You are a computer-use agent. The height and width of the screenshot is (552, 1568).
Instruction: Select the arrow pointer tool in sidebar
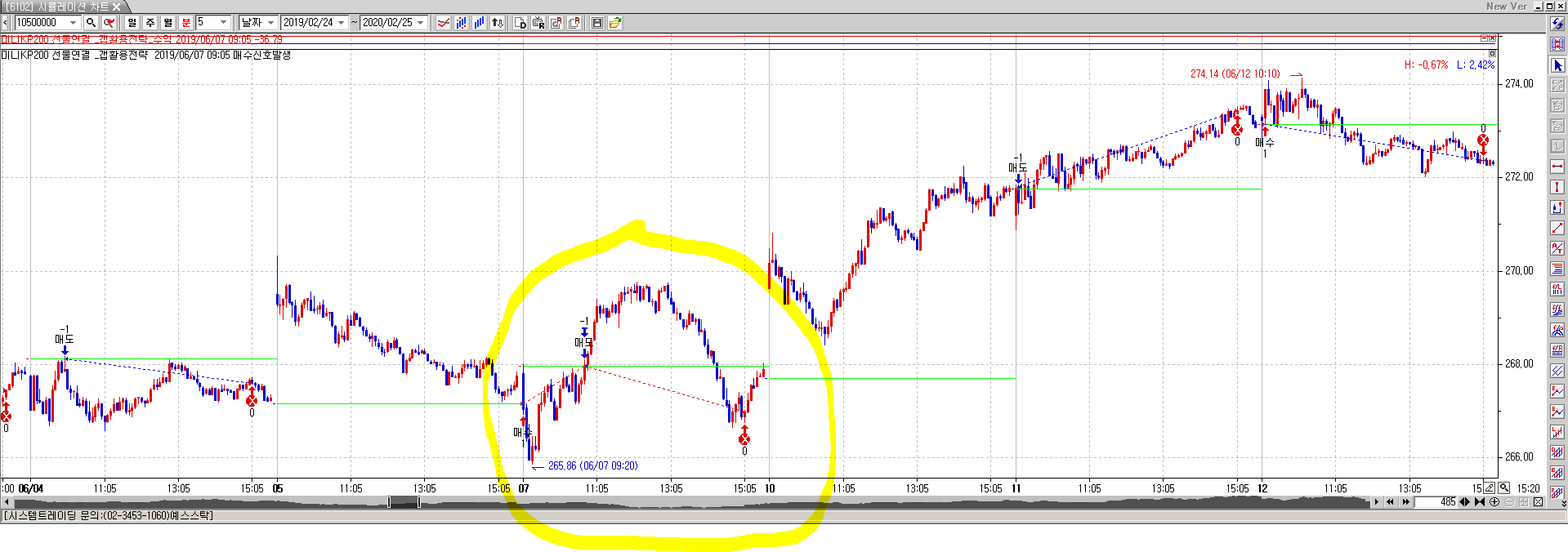(x=1557, y=65)
